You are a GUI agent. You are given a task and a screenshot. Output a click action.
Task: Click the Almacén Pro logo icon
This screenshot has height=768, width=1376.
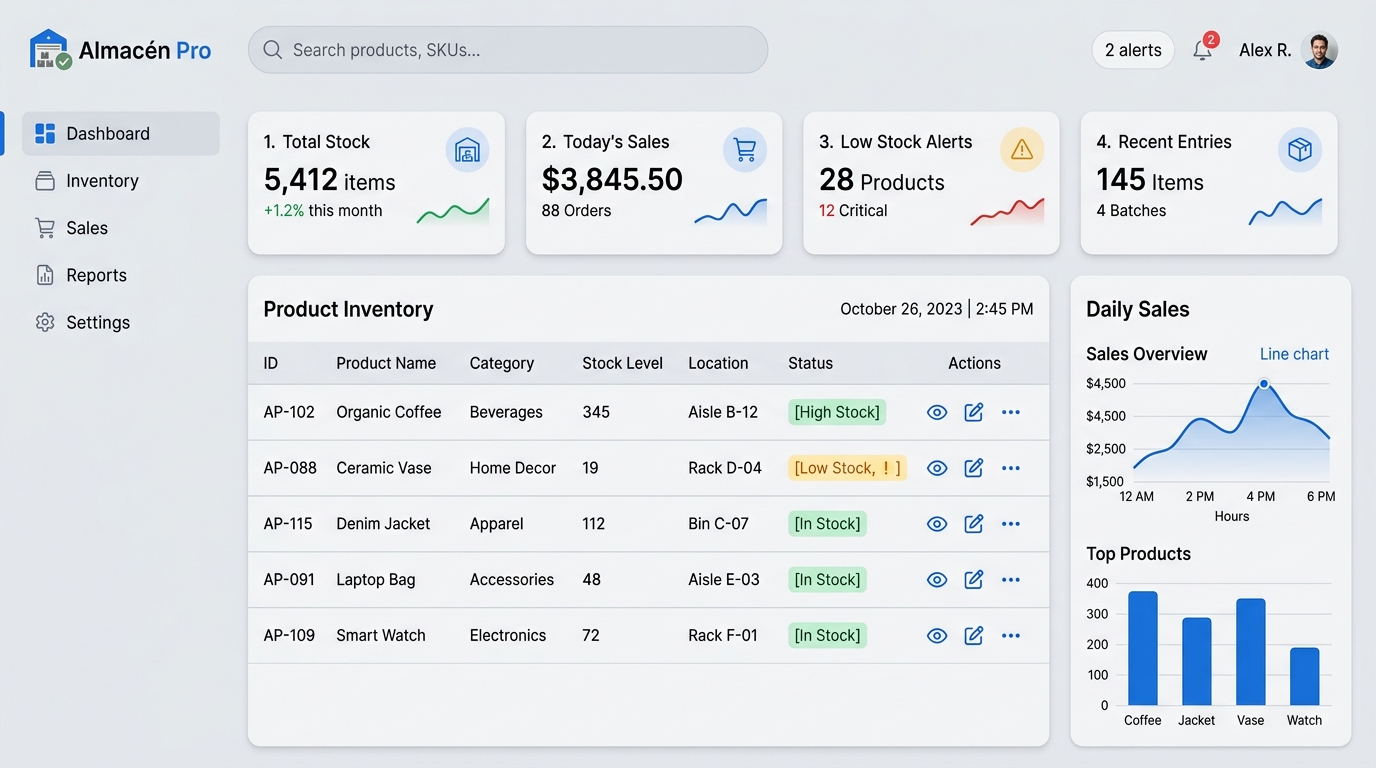pyautogui.click(x=50, y=49)
